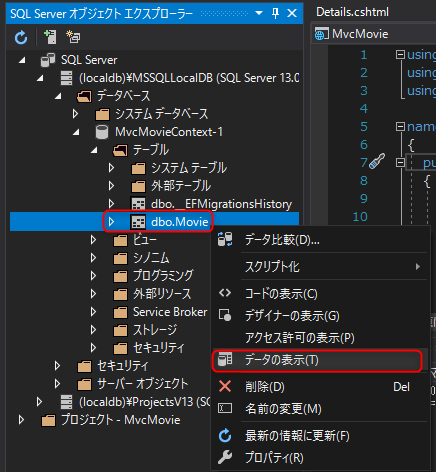Select the システム データベース label
The height and width of the screenshot is (472, 436).
162,114
